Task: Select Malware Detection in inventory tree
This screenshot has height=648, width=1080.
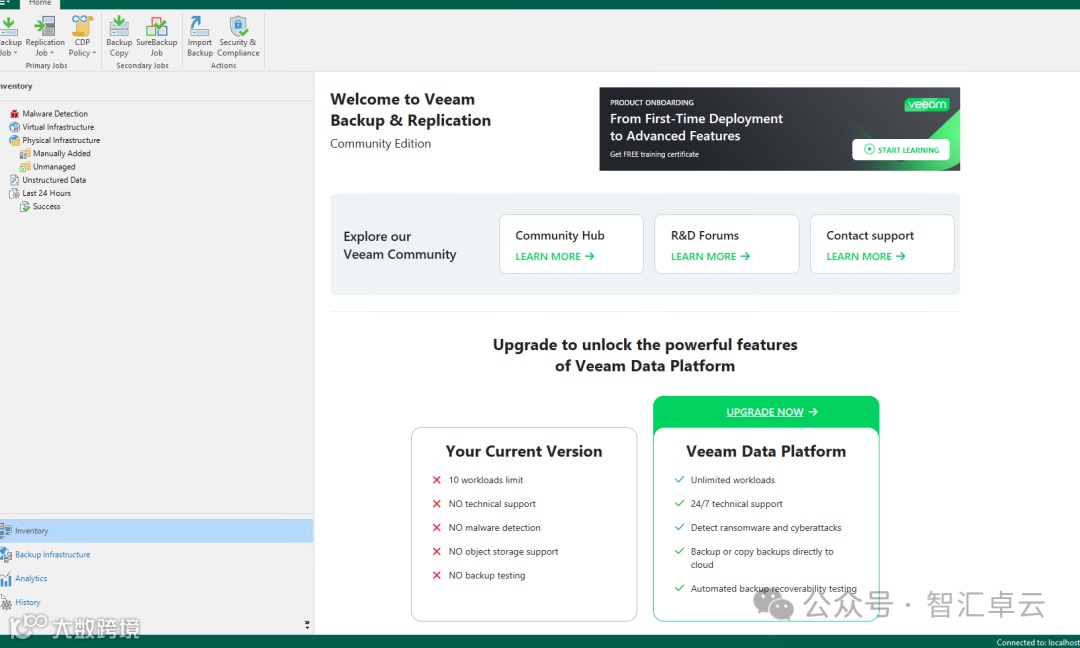Action: pos(55,114)
